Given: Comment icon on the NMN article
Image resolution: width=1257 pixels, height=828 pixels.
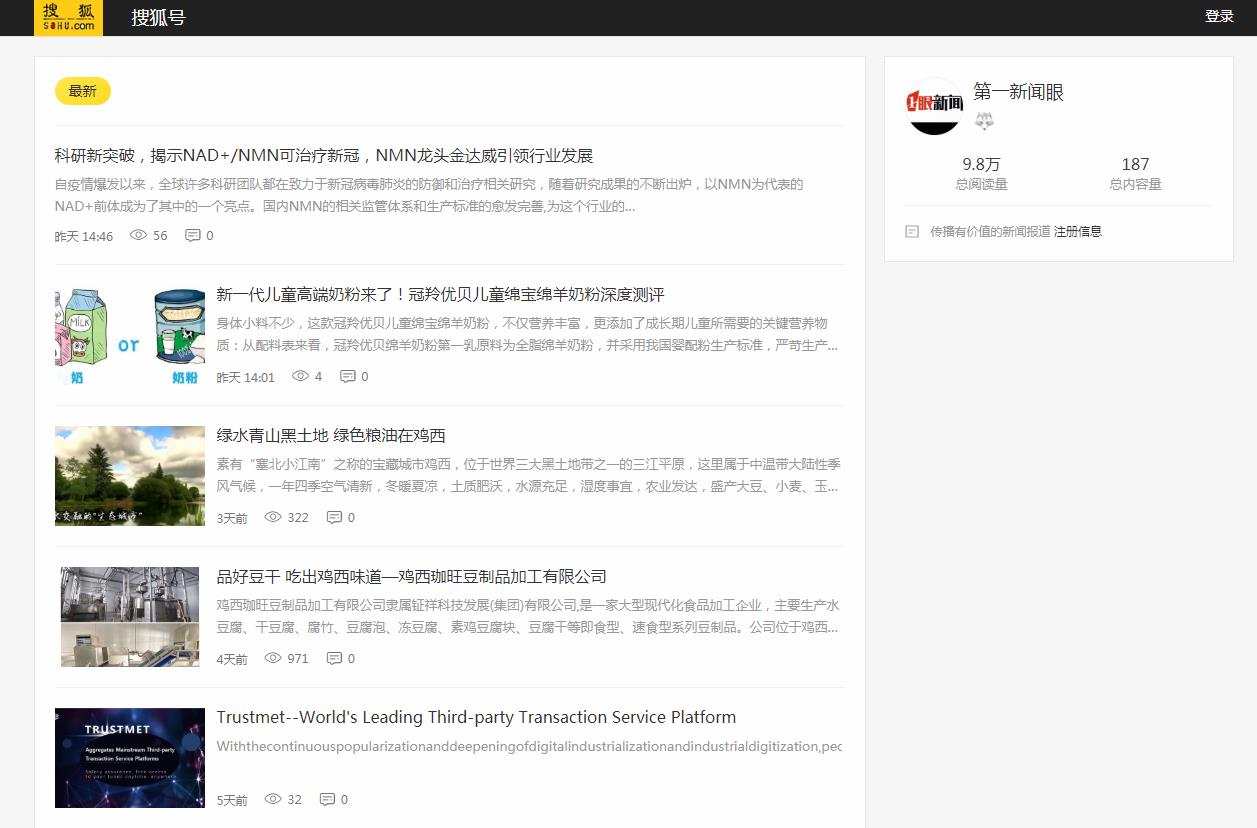Looking at the screenshot, I should (x=192, y=236).
